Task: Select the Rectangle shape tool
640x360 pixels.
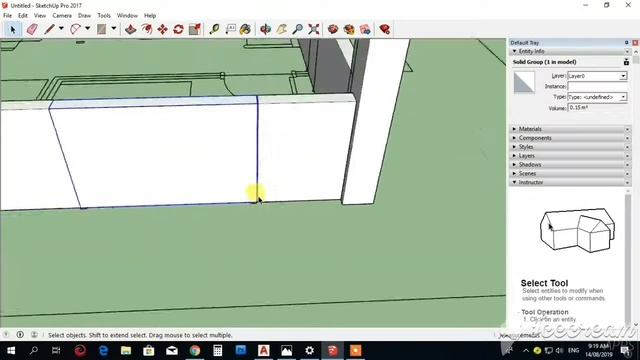Action: click(102, 29)
